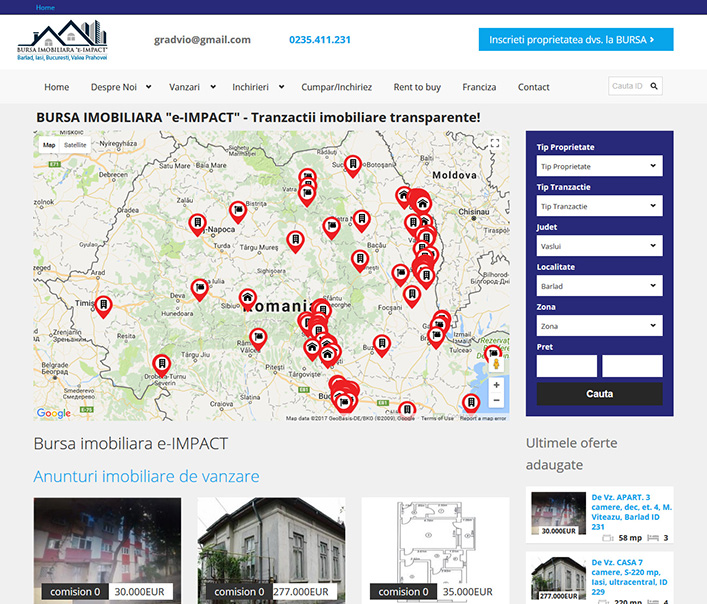Click the map marker below Targu Mures

click(x=295, y=242)
